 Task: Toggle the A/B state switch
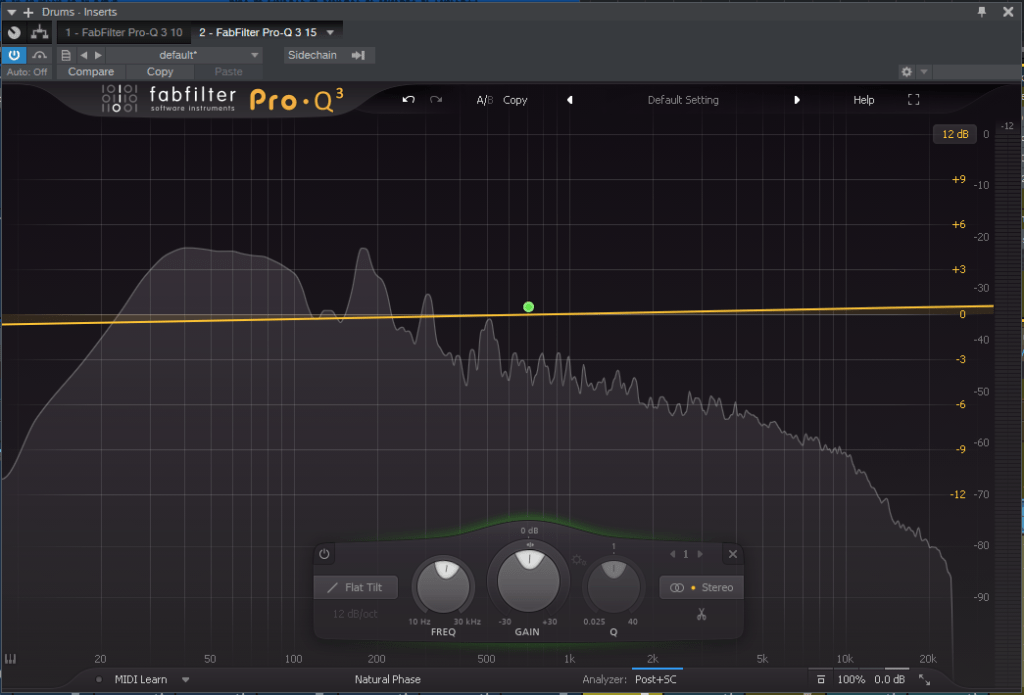pyautogui.click(x=484, y=100)
